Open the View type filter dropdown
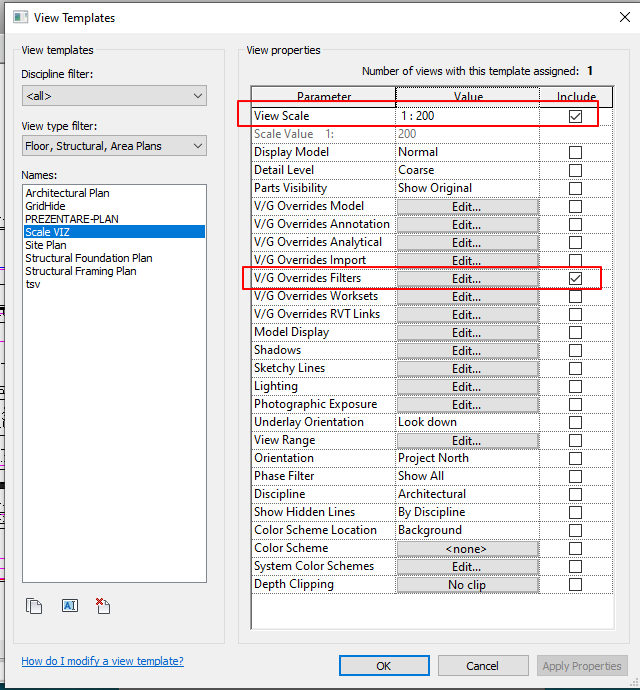This screenshot has width=640, height=690. tap(114, 146)
